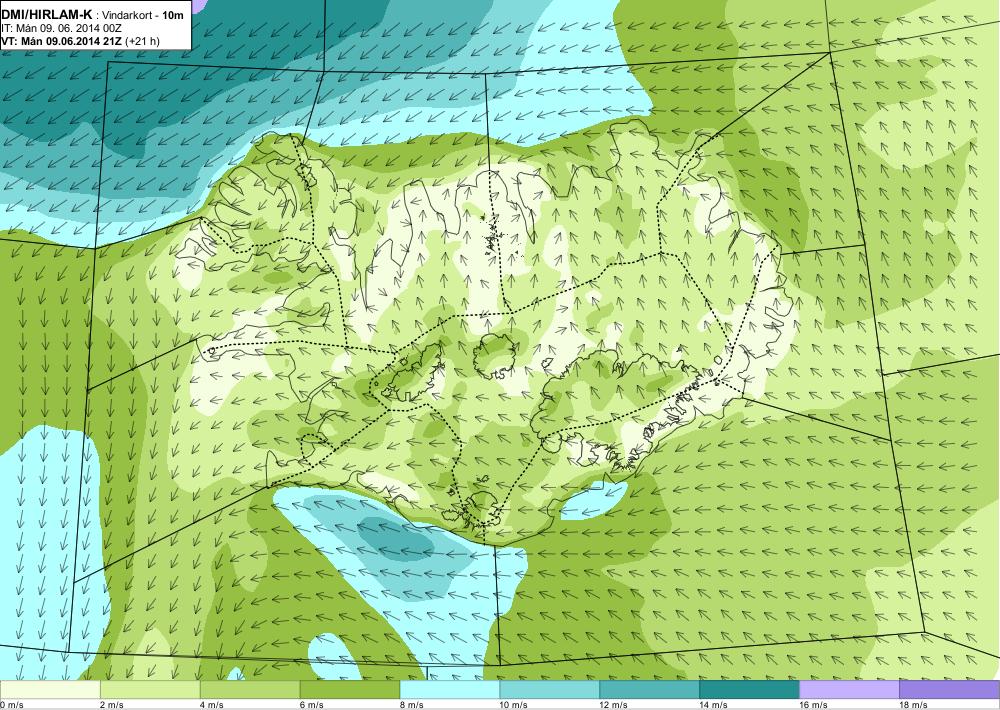Select the "12 m/s" legend label

614,705
